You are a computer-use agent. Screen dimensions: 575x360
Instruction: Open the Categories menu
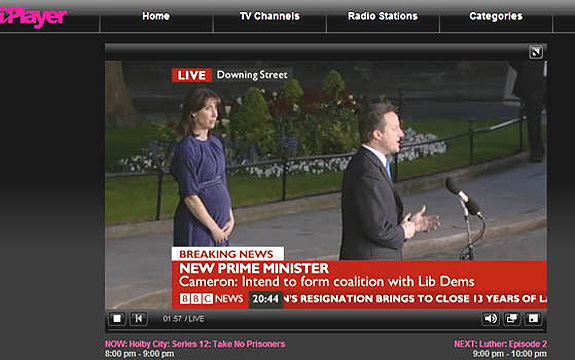tap(496, 16)
